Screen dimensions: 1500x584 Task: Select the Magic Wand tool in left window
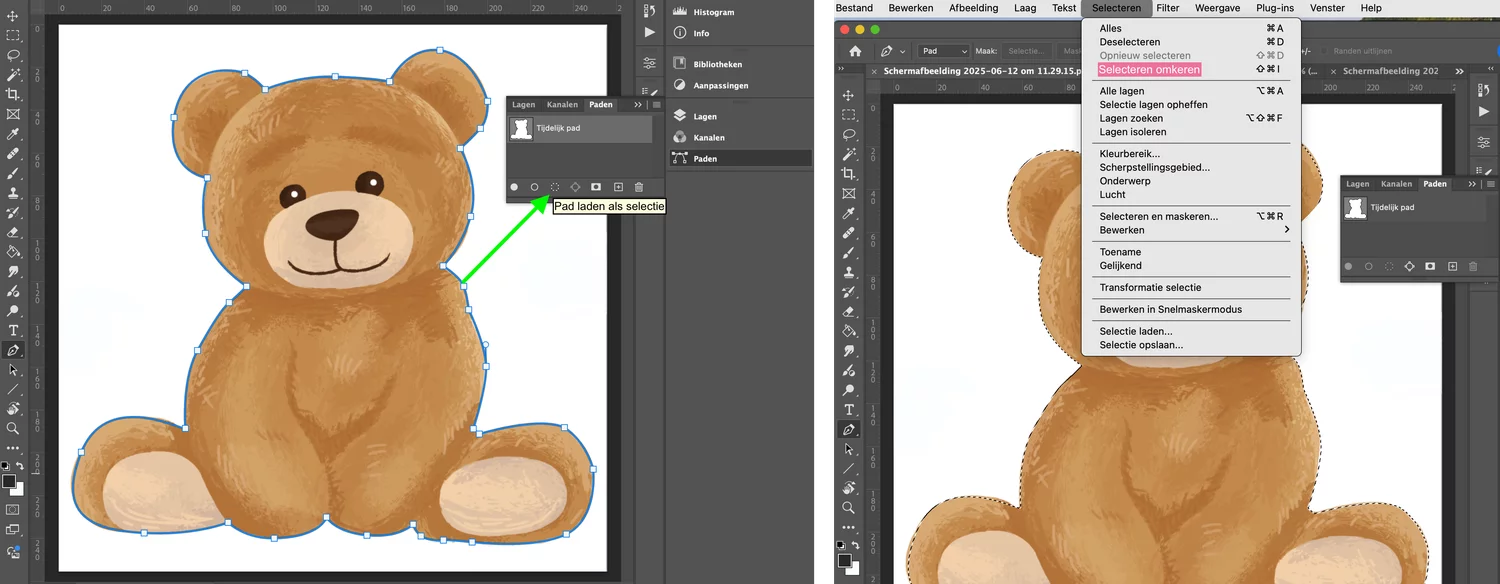pyautogui.click(x=13, y=75)
